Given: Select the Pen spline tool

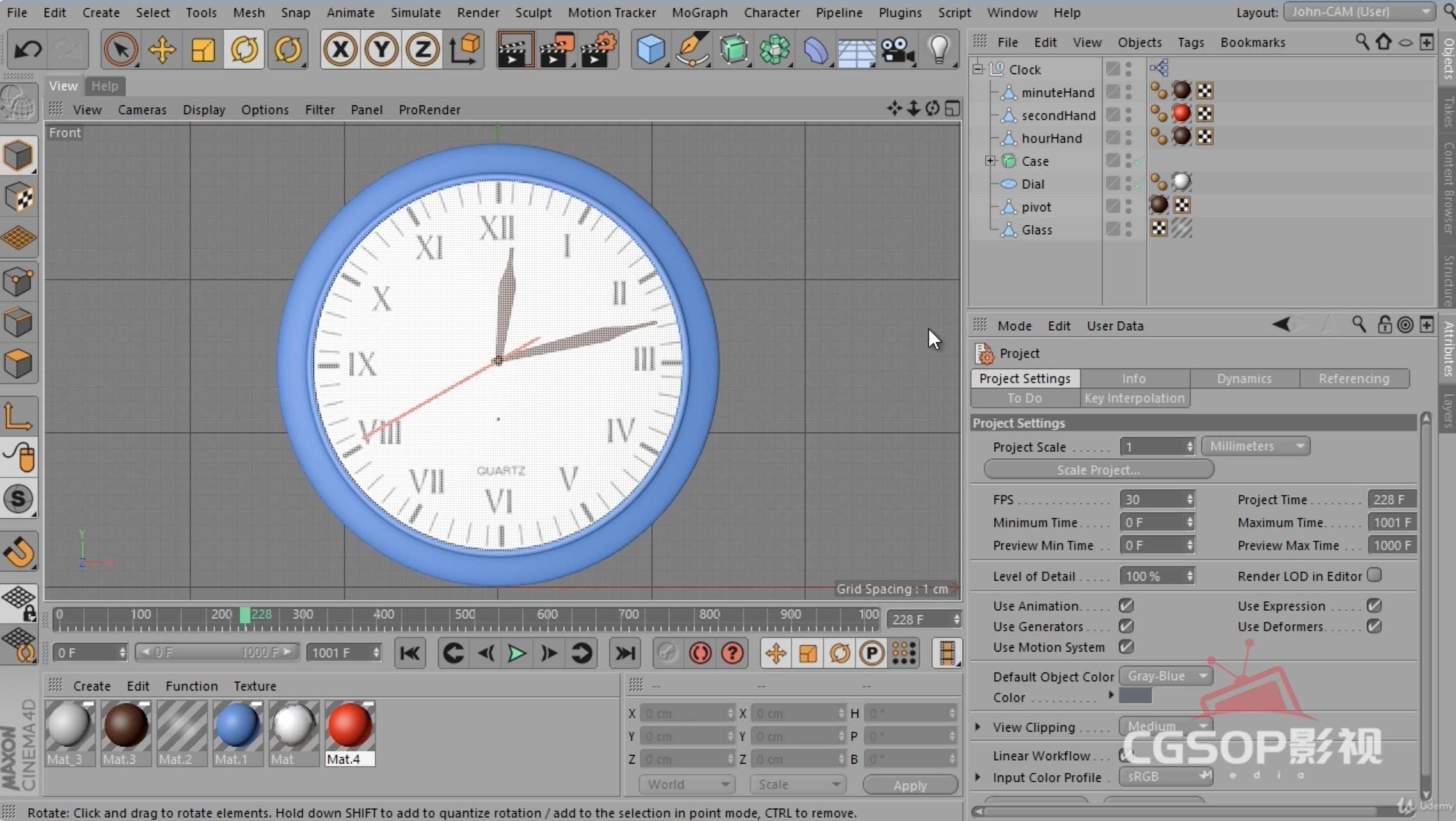Looking at the screenshot, I should (691, 49).
